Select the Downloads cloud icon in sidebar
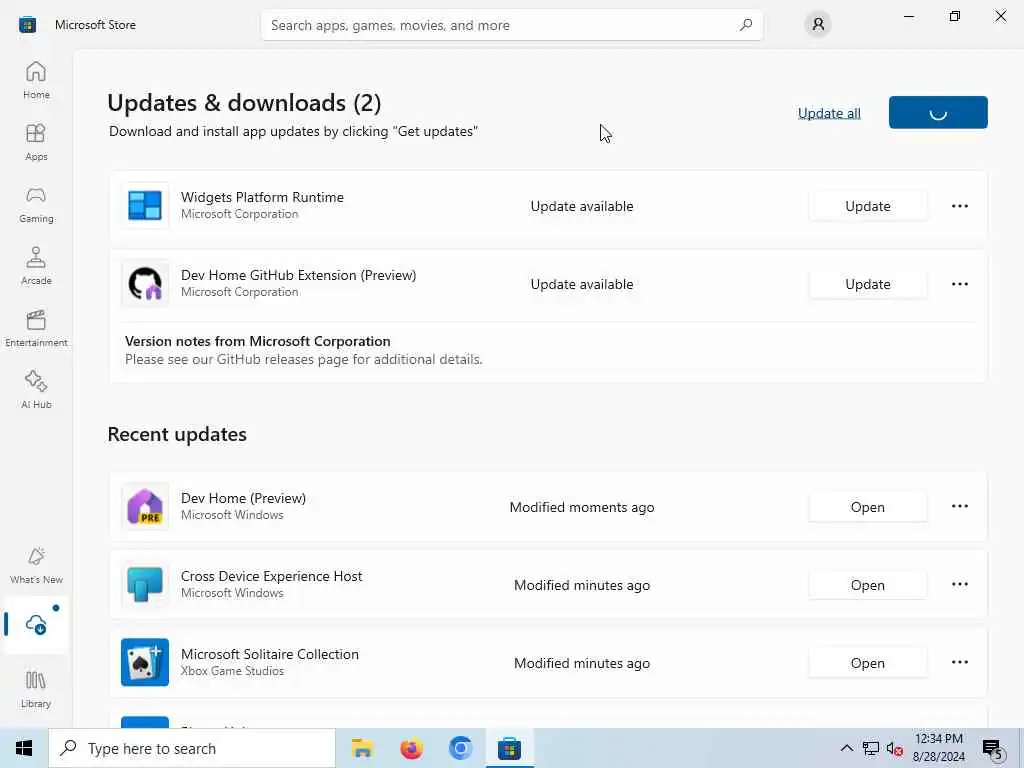 coord(36,624)
